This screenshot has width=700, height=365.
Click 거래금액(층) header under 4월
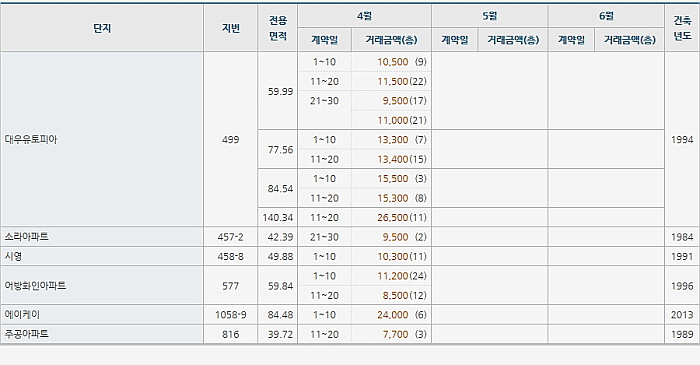(x=391, y=40)
